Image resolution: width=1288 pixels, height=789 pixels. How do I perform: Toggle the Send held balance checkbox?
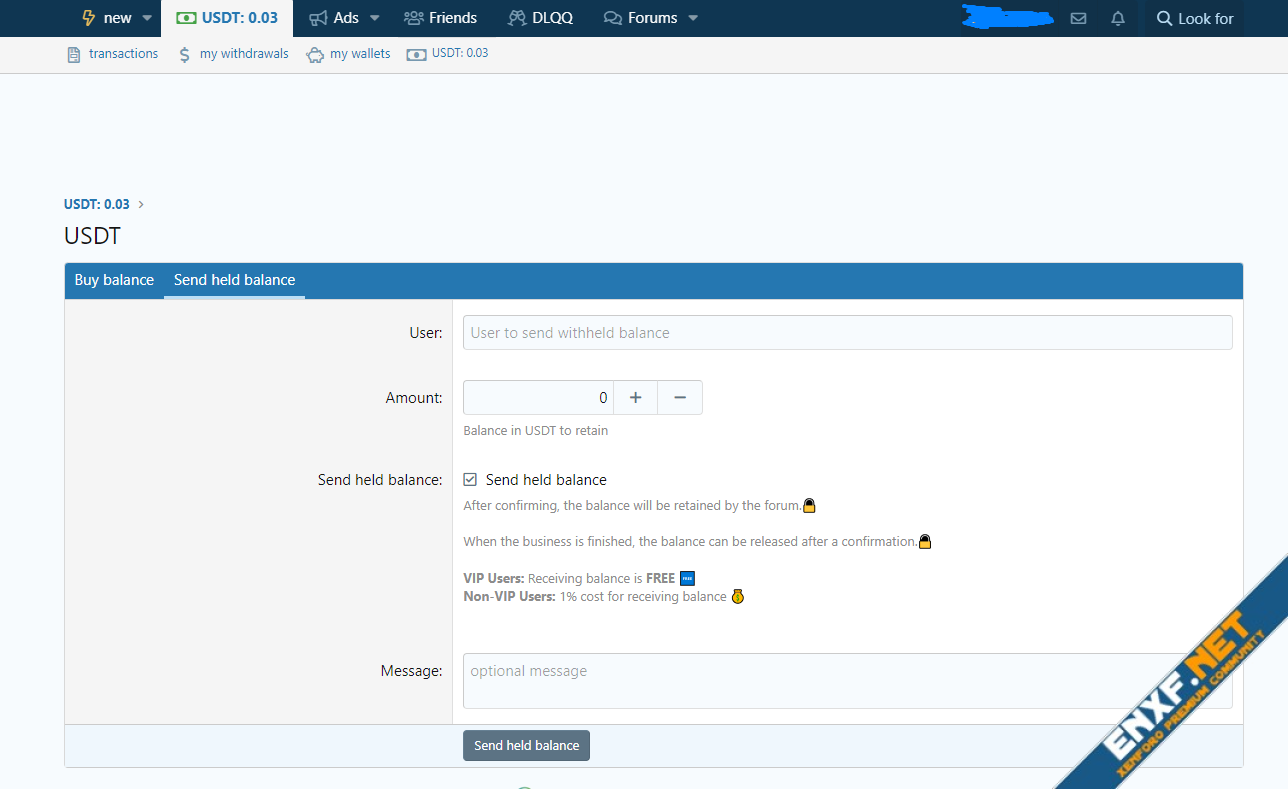(x=470, y=480)
